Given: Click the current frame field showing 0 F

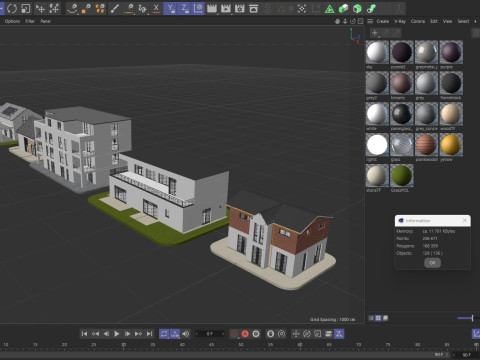Looking at the screenshot, I should tap(210, 334).
